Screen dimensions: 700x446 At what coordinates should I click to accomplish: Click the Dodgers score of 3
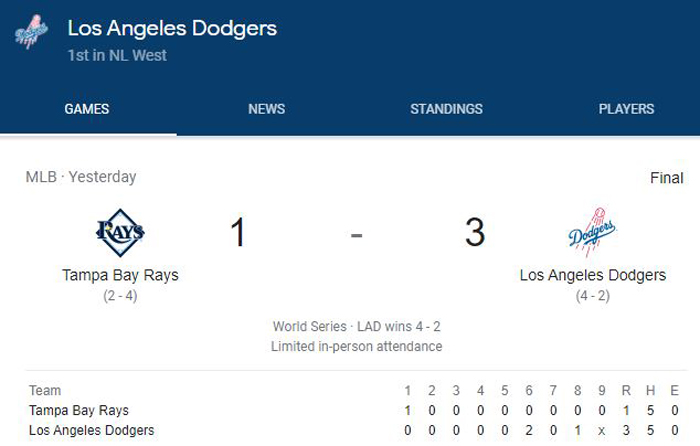point(475,232)
